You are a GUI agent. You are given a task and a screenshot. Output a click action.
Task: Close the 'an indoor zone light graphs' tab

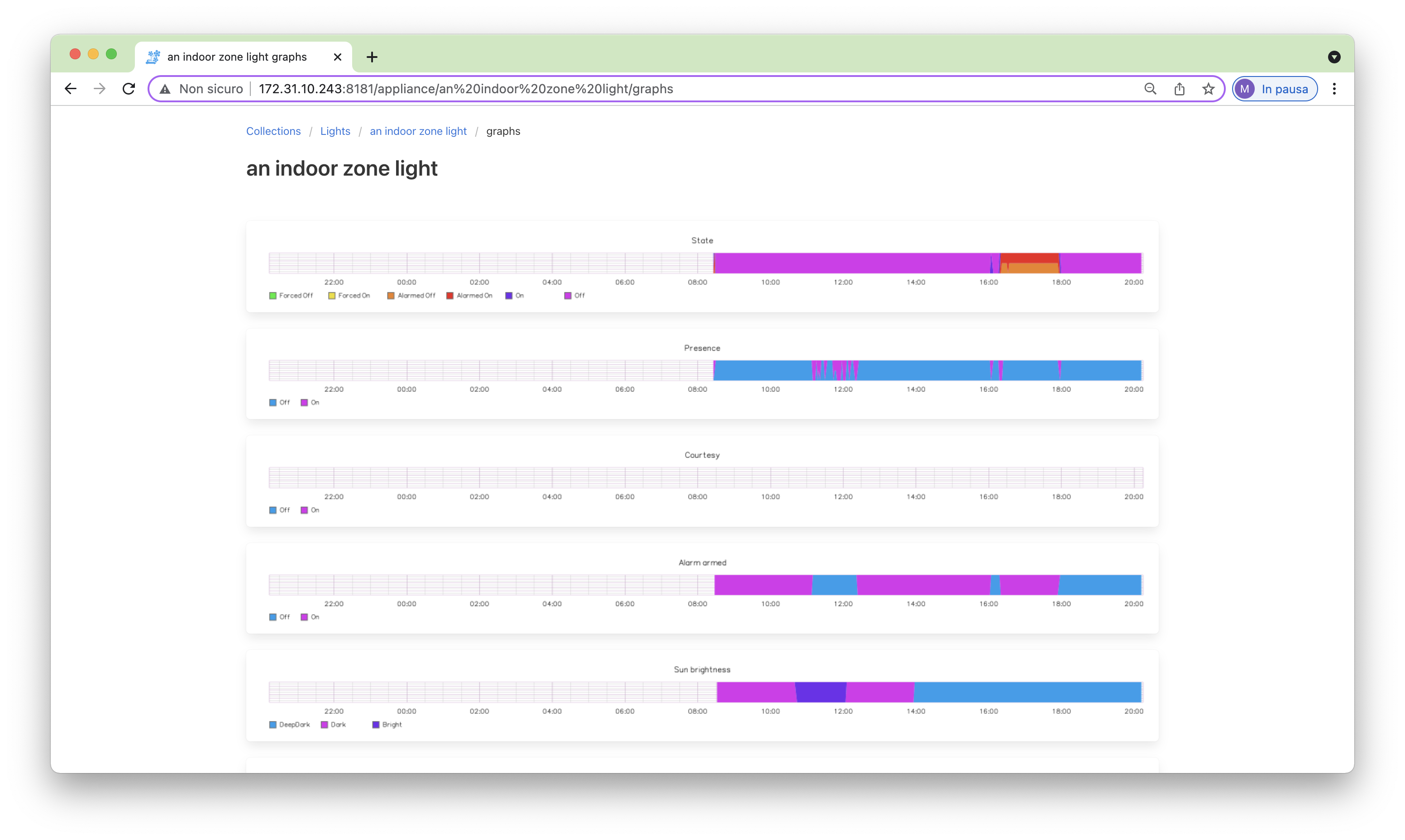337,57
